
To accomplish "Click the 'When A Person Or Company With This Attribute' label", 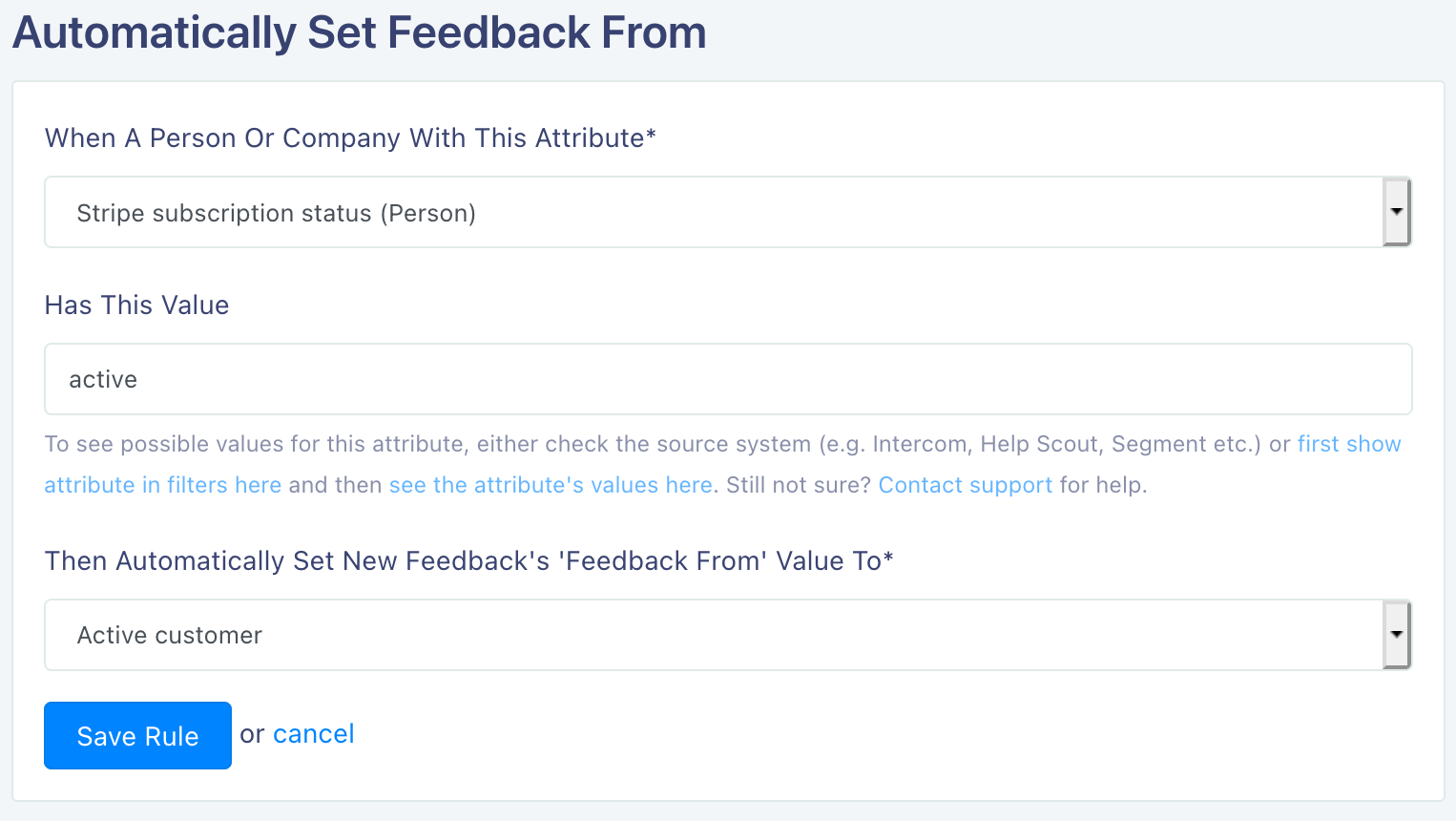I will [x=344, y=138].
